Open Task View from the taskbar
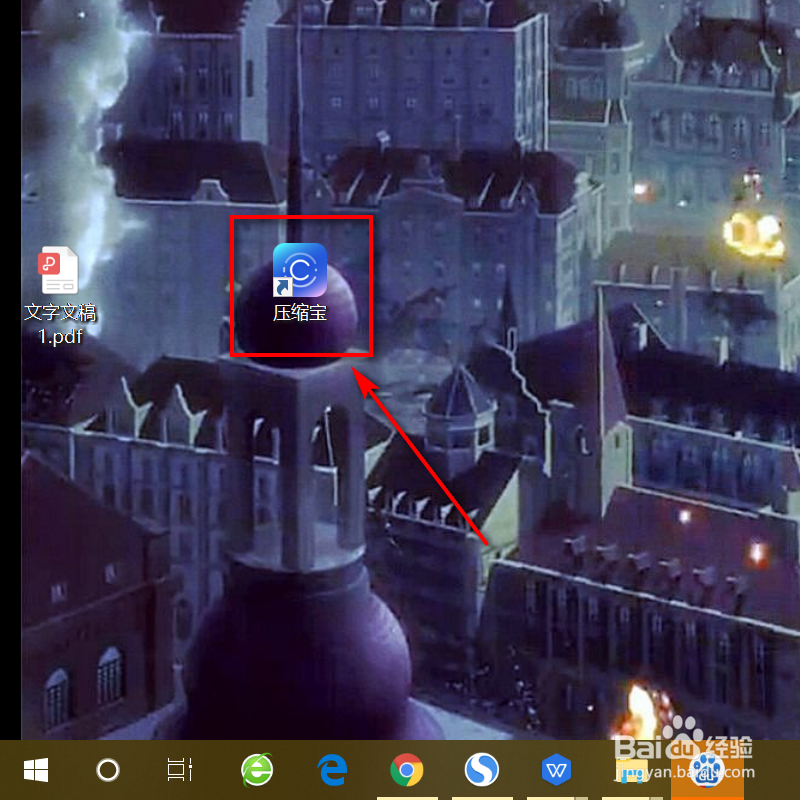 pyautogui.click(x=180, y=770)
